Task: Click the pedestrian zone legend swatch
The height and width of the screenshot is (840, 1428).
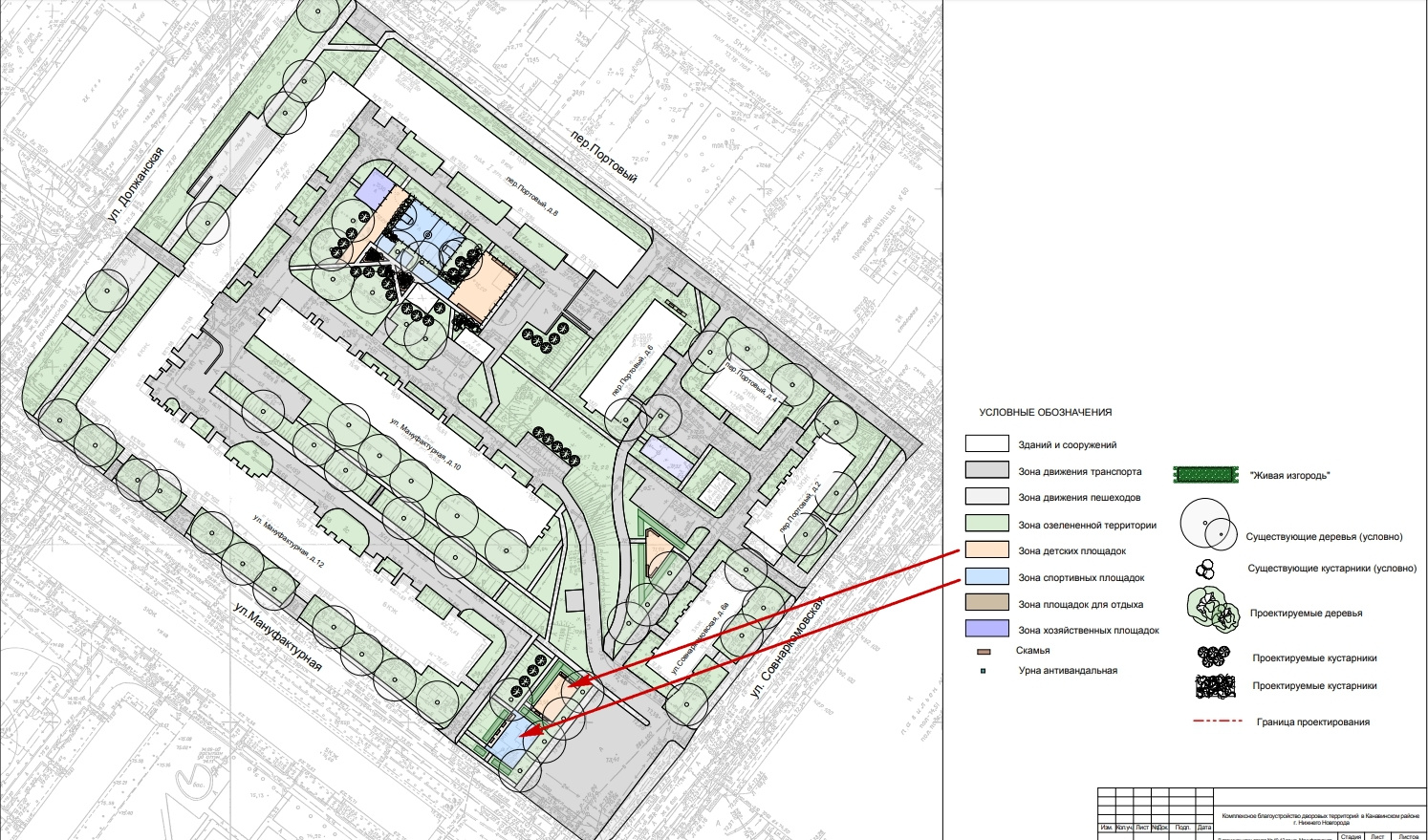Action: point(986,497)
